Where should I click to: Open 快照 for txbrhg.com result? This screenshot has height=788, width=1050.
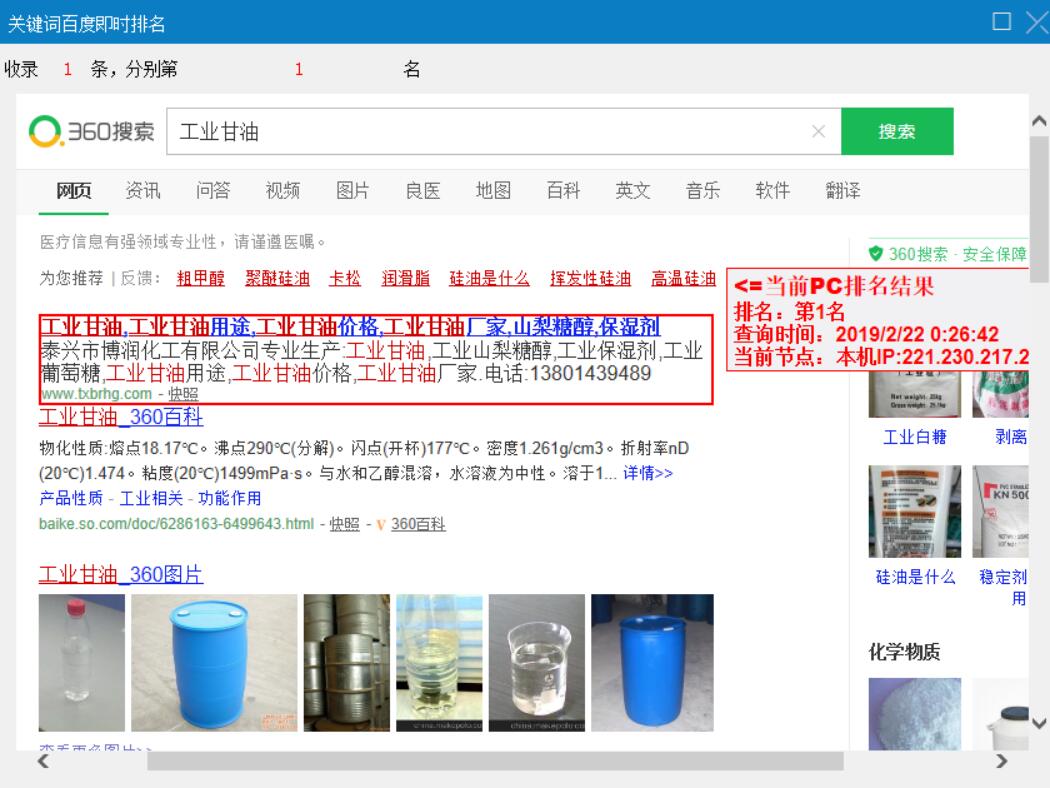tap(182, 394)
